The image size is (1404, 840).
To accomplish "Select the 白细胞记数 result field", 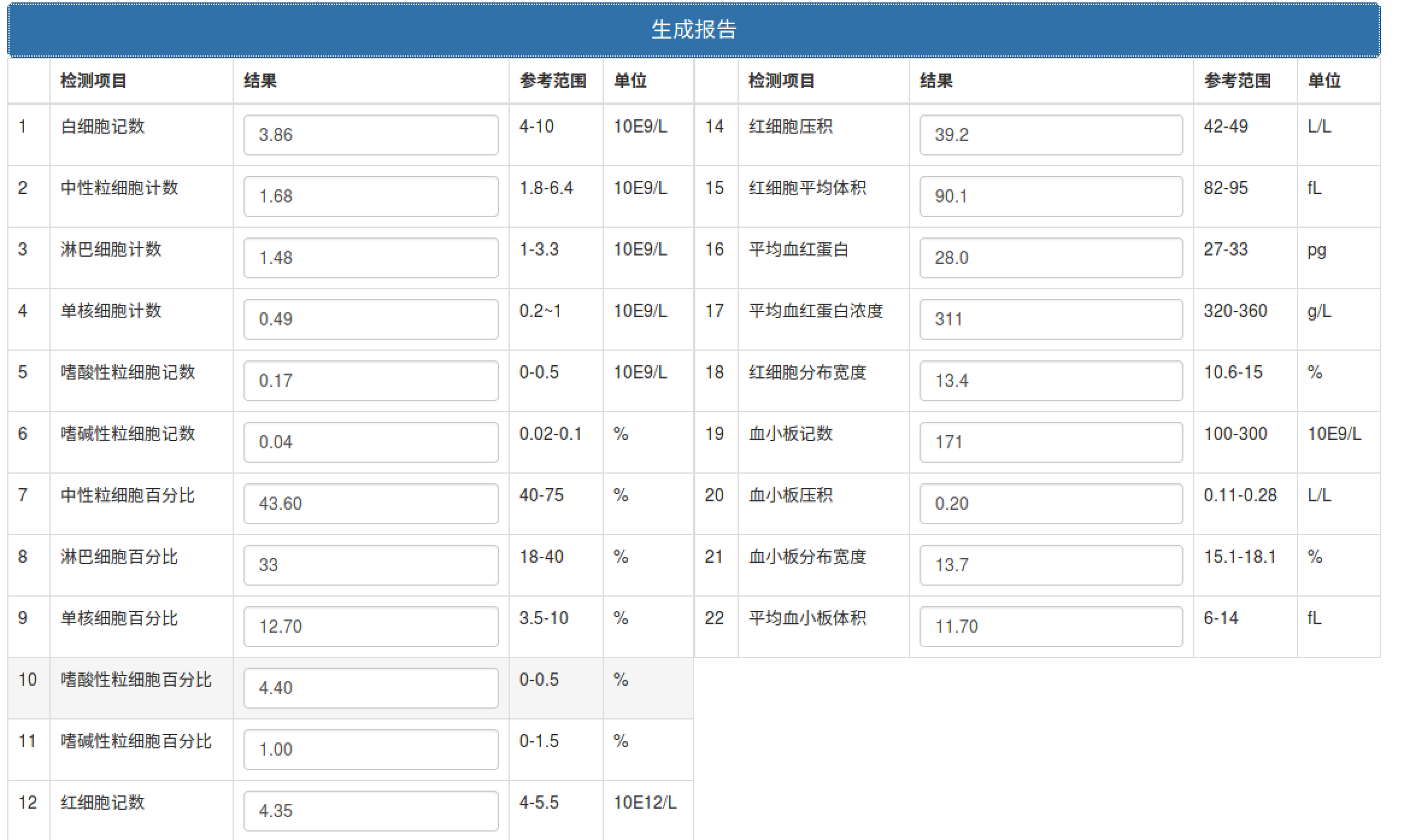I will [x=370, y=134].
